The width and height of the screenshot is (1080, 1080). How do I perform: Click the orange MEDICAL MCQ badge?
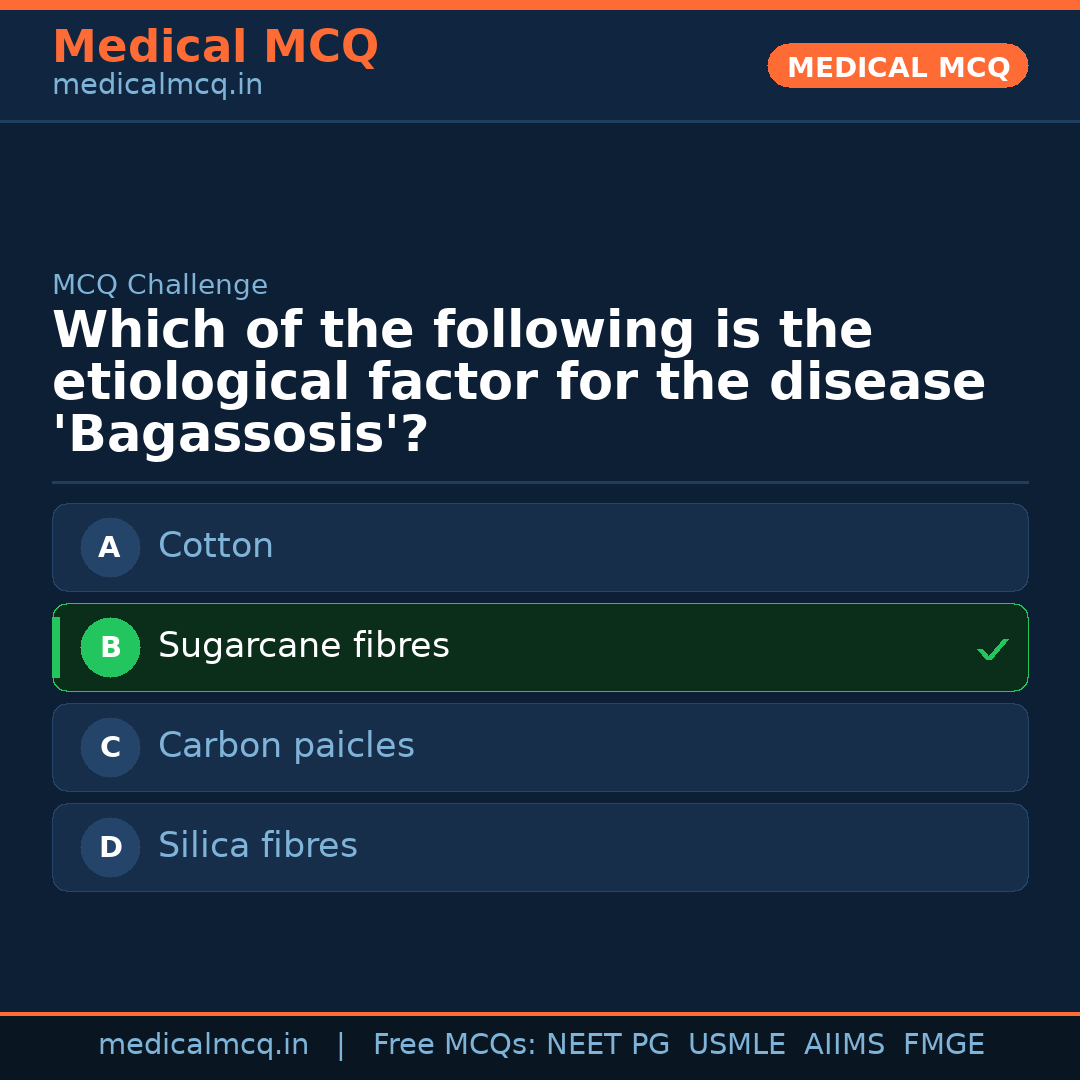[x=897, y=66]
